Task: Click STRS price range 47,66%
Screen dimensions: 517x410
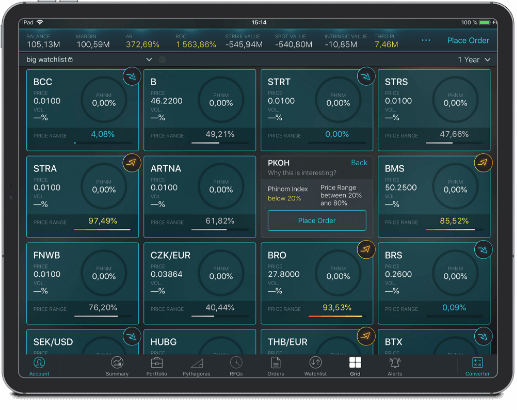Action: (x=454, y=134)
